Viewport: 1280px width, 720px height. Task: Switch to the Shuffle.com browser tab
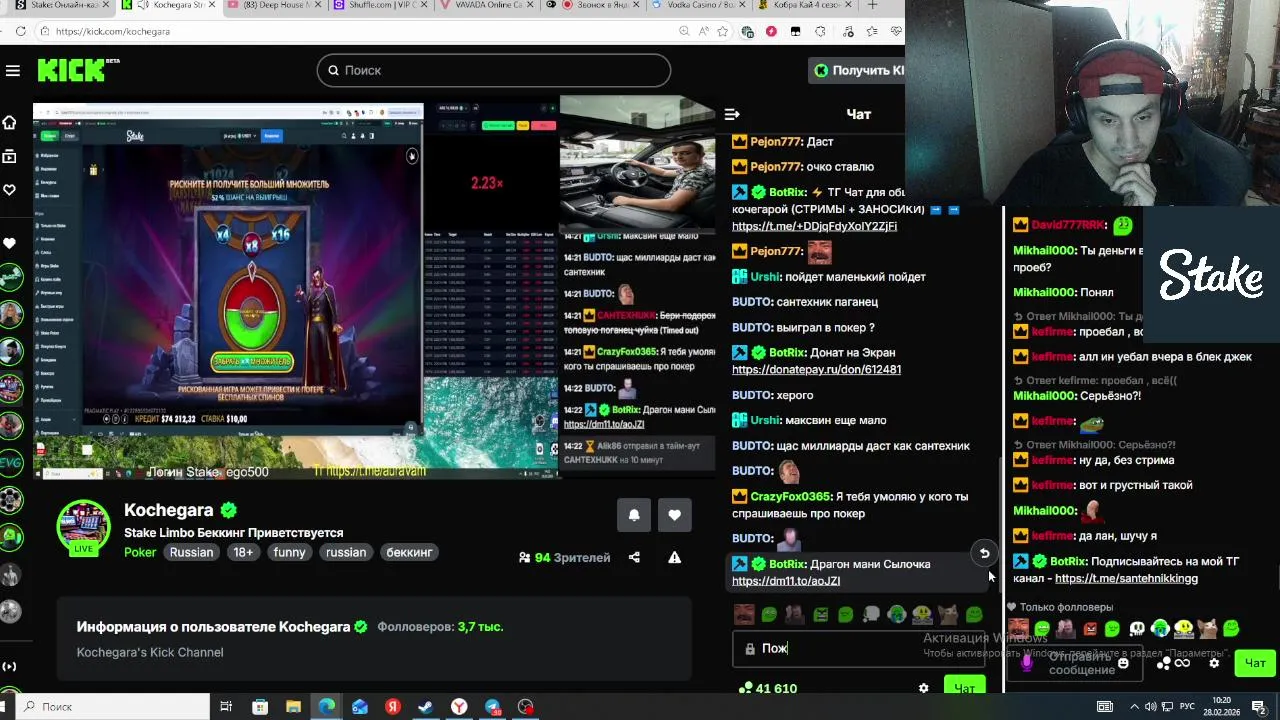point(380,5)
